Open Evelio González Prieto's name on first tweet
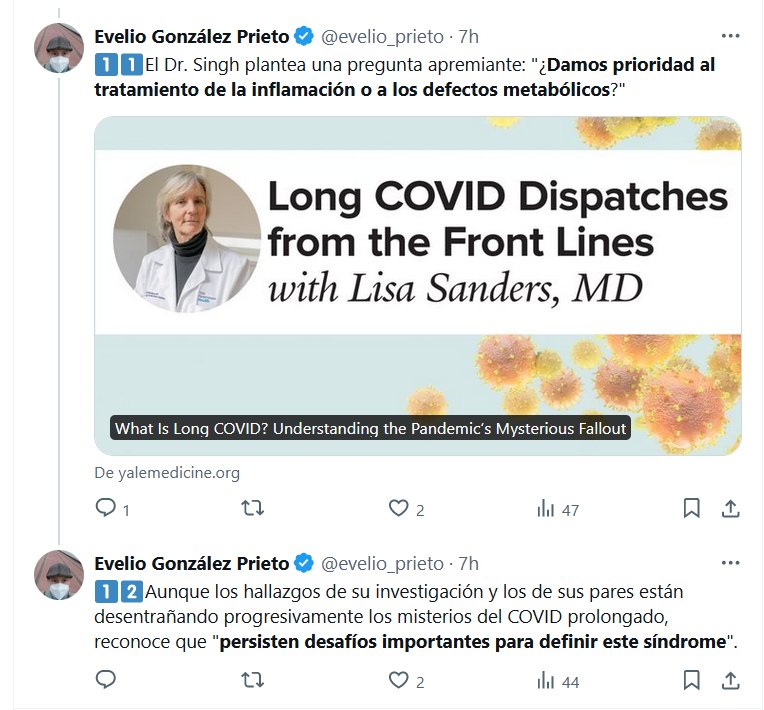 click(x=191, y=37)
